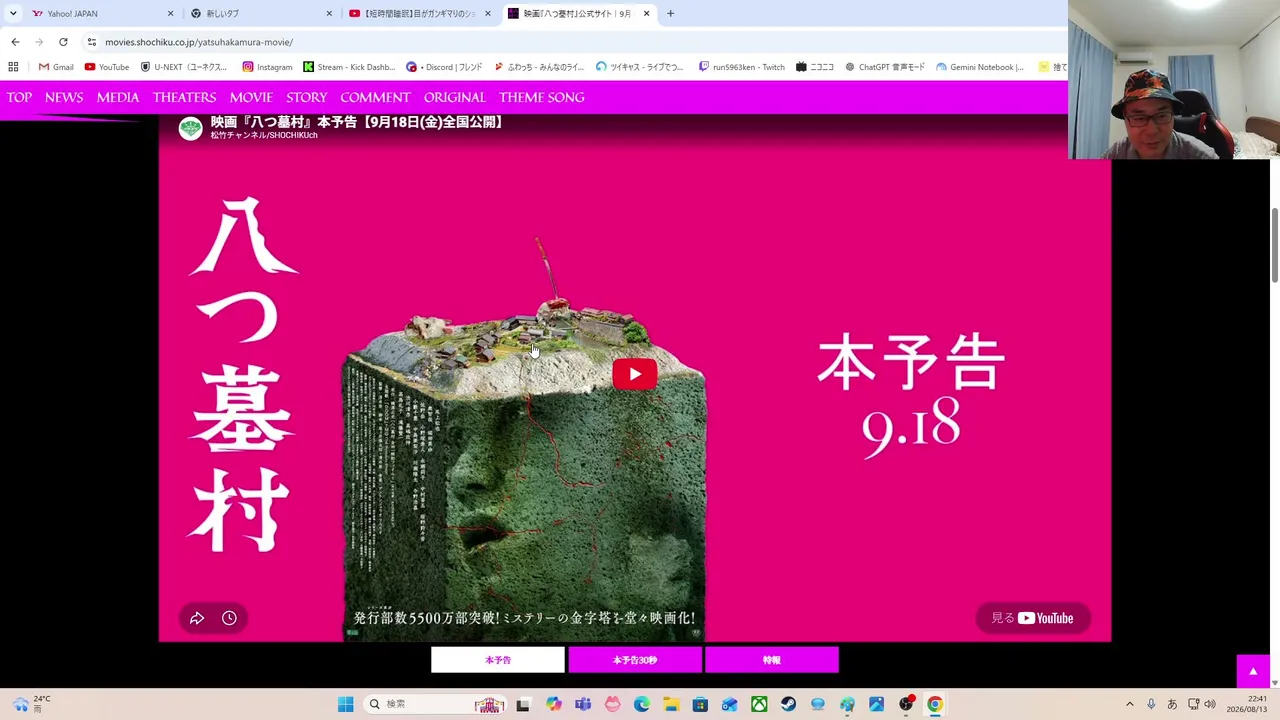Open the ChatGPT 音声モード bookmark
Image resolution: width=1280 pixels, height=720 pixels.
[885, 67]
